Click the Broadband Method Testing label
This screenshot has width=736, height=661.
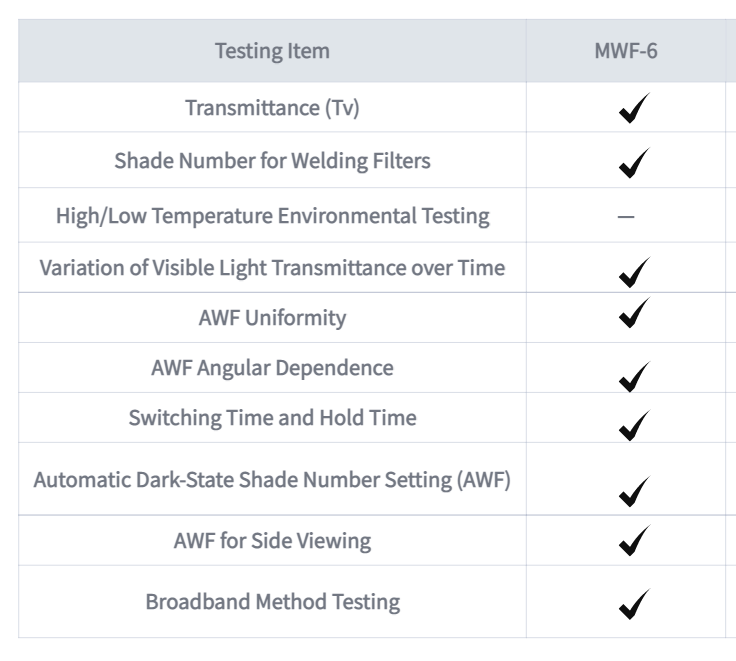pos(272,601)
